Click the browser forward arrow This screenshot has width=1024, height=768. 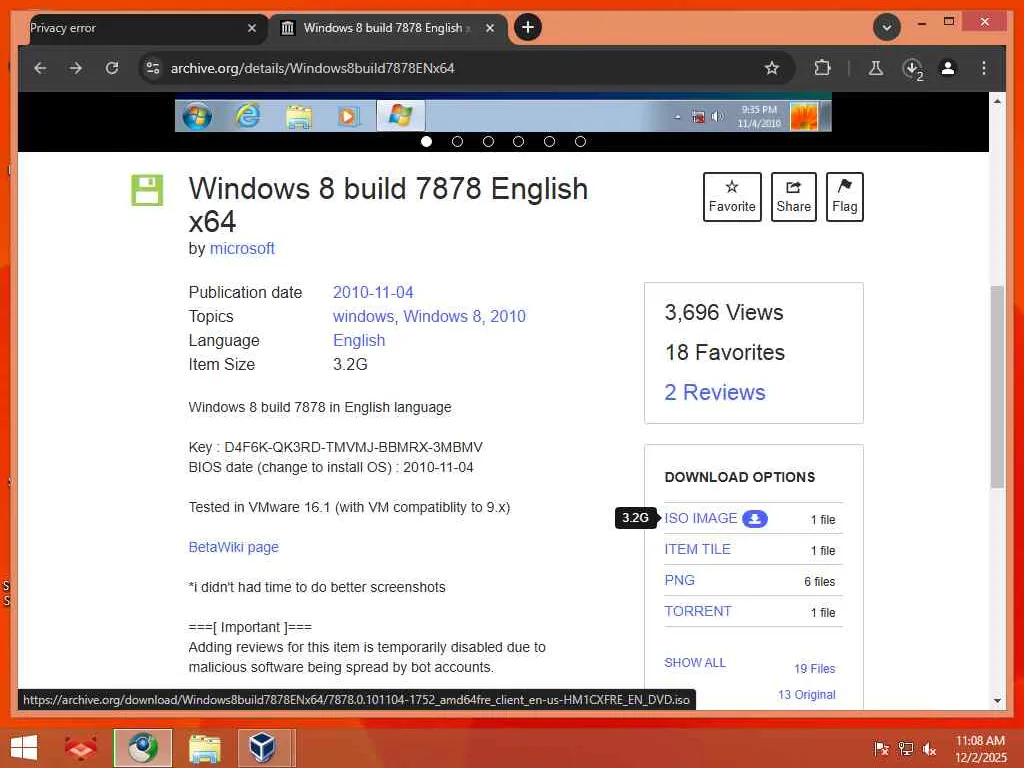(x=76, y=68)
